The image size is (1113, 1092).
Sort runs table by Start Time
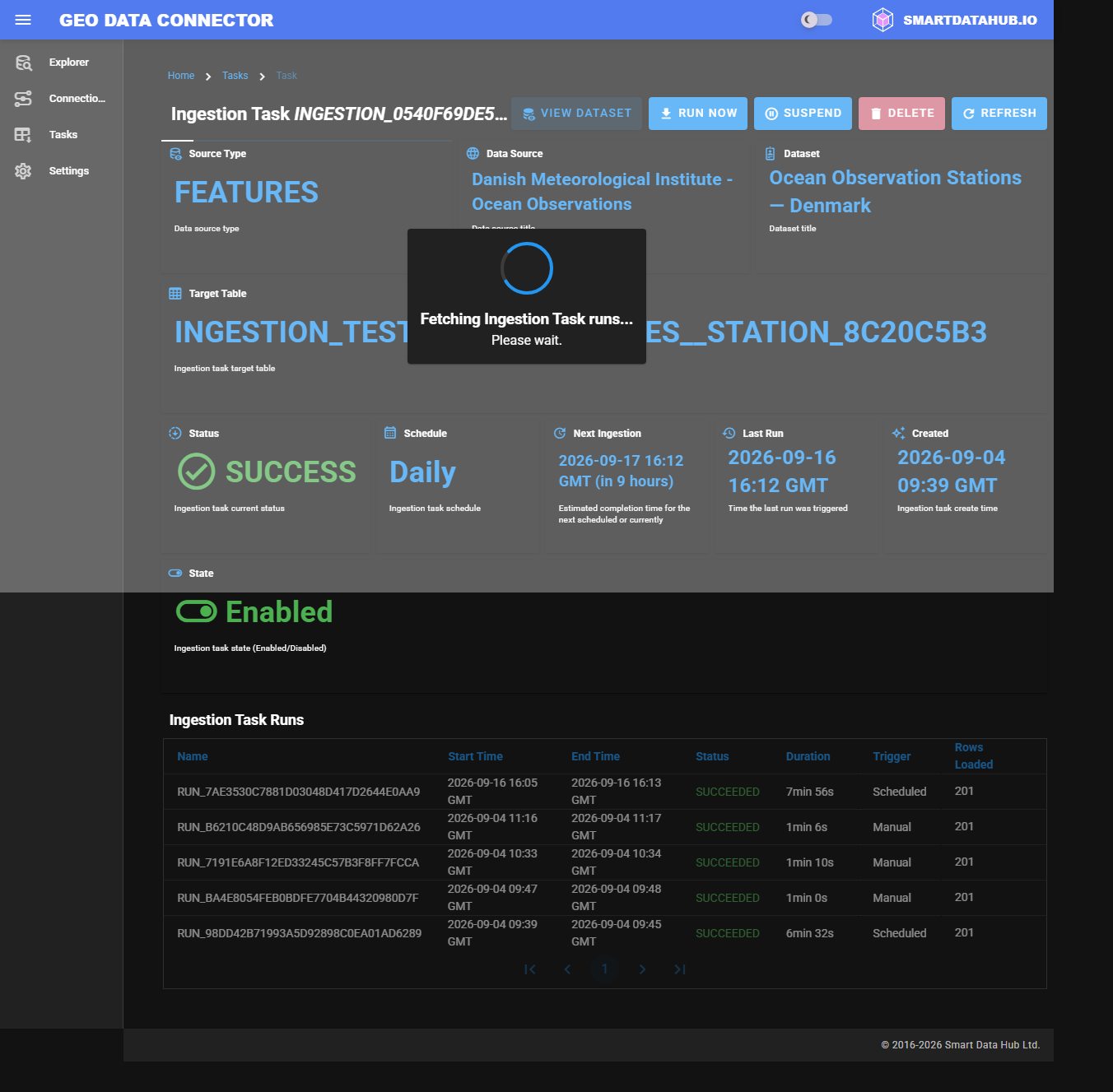tap(475, 756)
